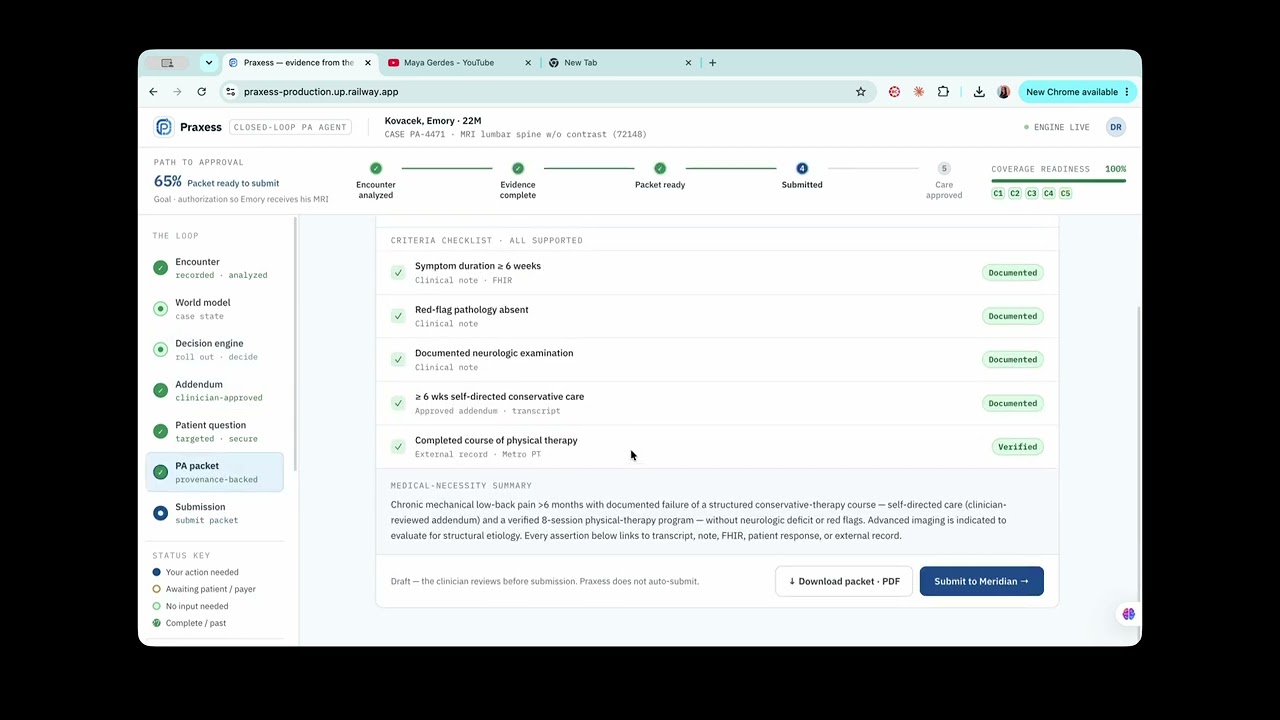This screenshot has height=720, width=1280.
Task: Select the C3 coverage chip
Action: 1032,193
